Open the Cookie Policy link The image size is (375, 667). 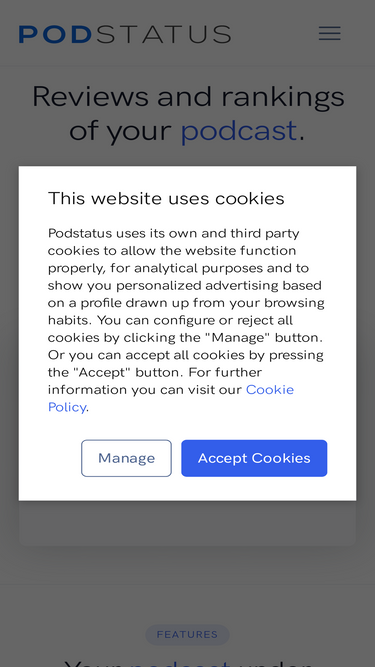coord(171,398)
